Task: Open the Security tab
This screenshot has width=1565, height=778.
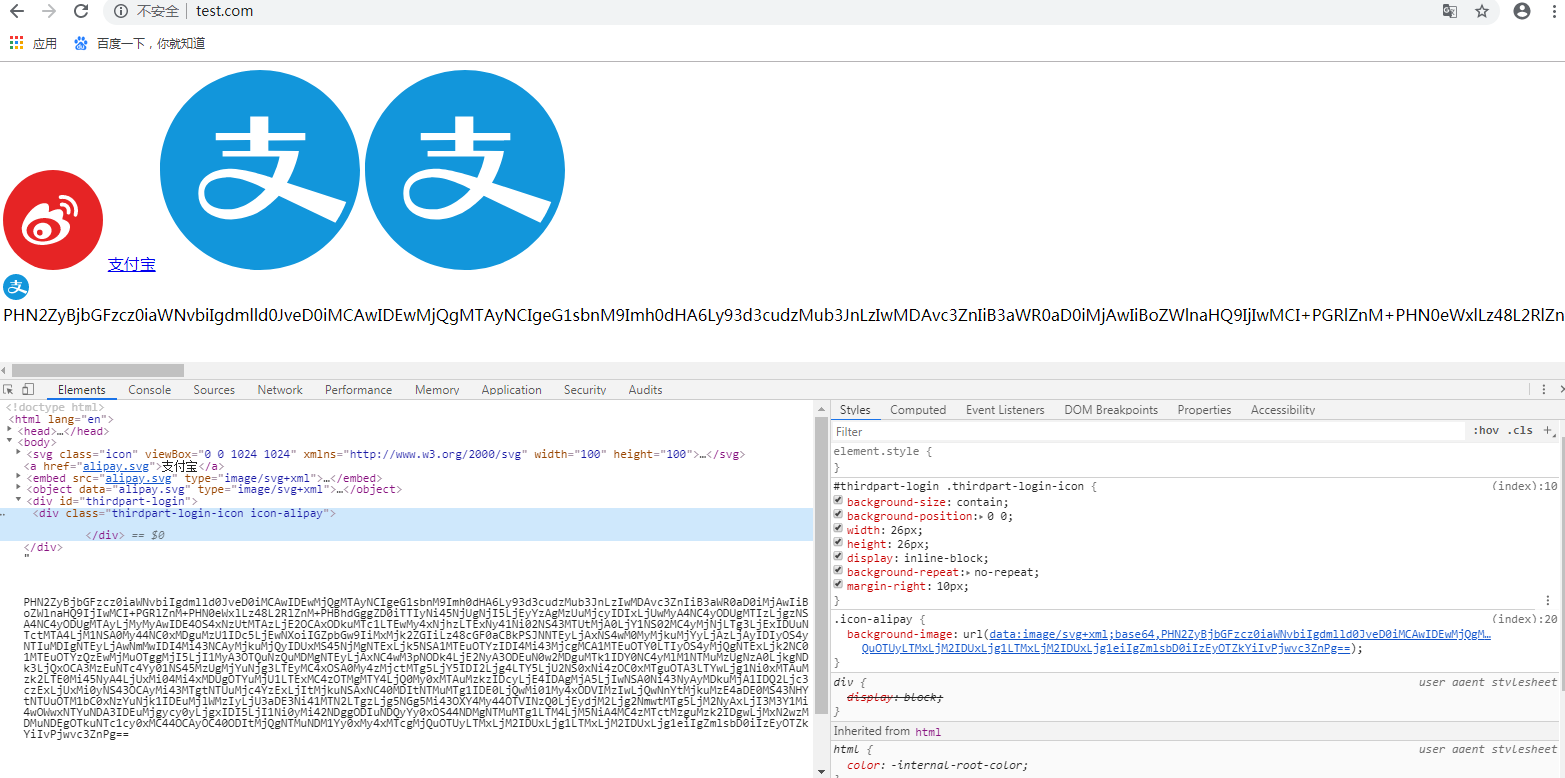Action: (x=585, y=390)
